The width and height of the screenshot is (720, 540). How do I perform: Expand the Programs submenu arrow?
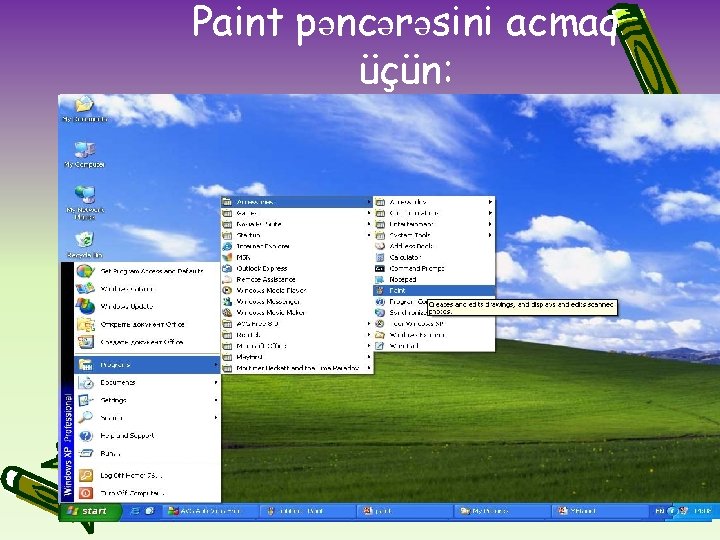pyautogui.click(x=216, y=365)
